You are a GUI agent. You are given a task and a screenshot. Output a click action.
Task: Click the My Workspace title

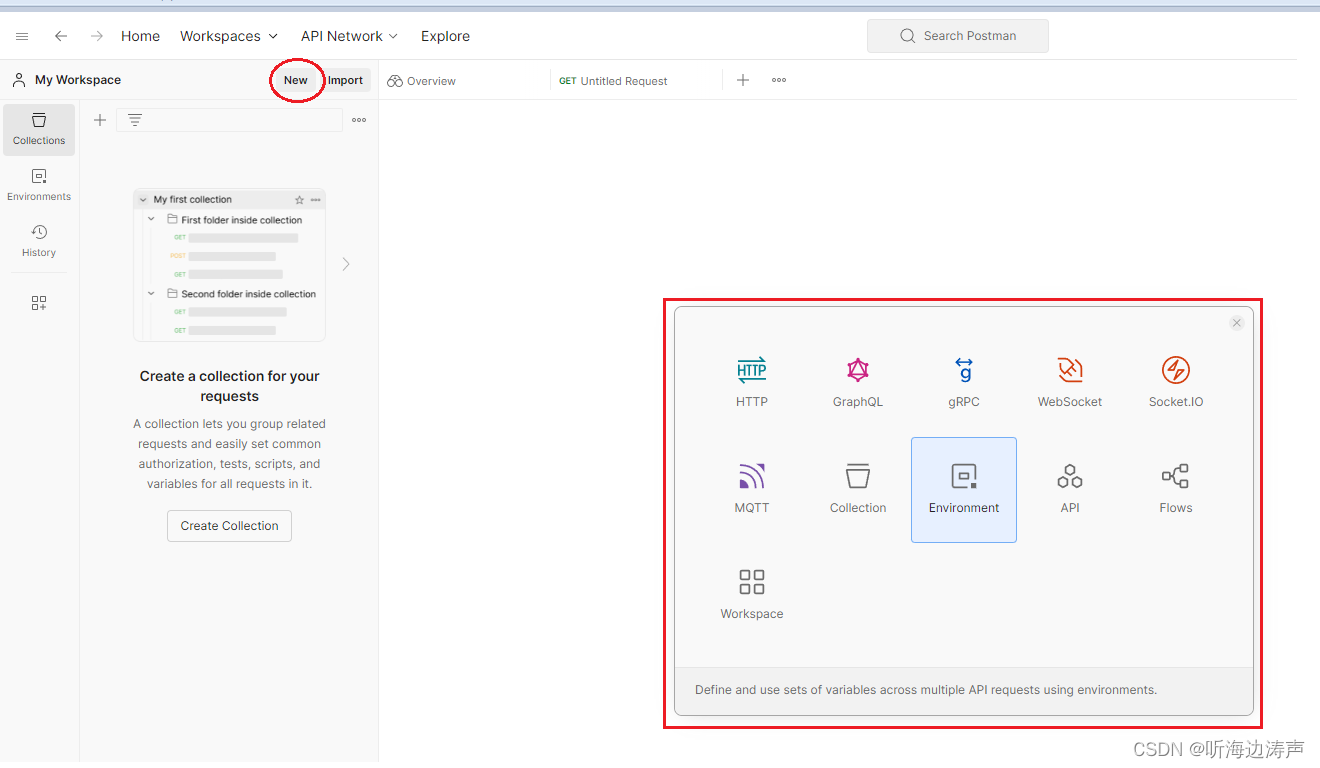click(x=78, y=80)
